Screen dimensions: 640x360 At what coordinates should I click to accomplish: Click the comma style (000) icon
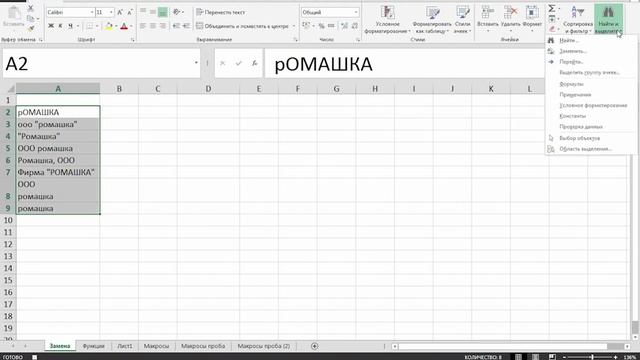click(331, 26)
